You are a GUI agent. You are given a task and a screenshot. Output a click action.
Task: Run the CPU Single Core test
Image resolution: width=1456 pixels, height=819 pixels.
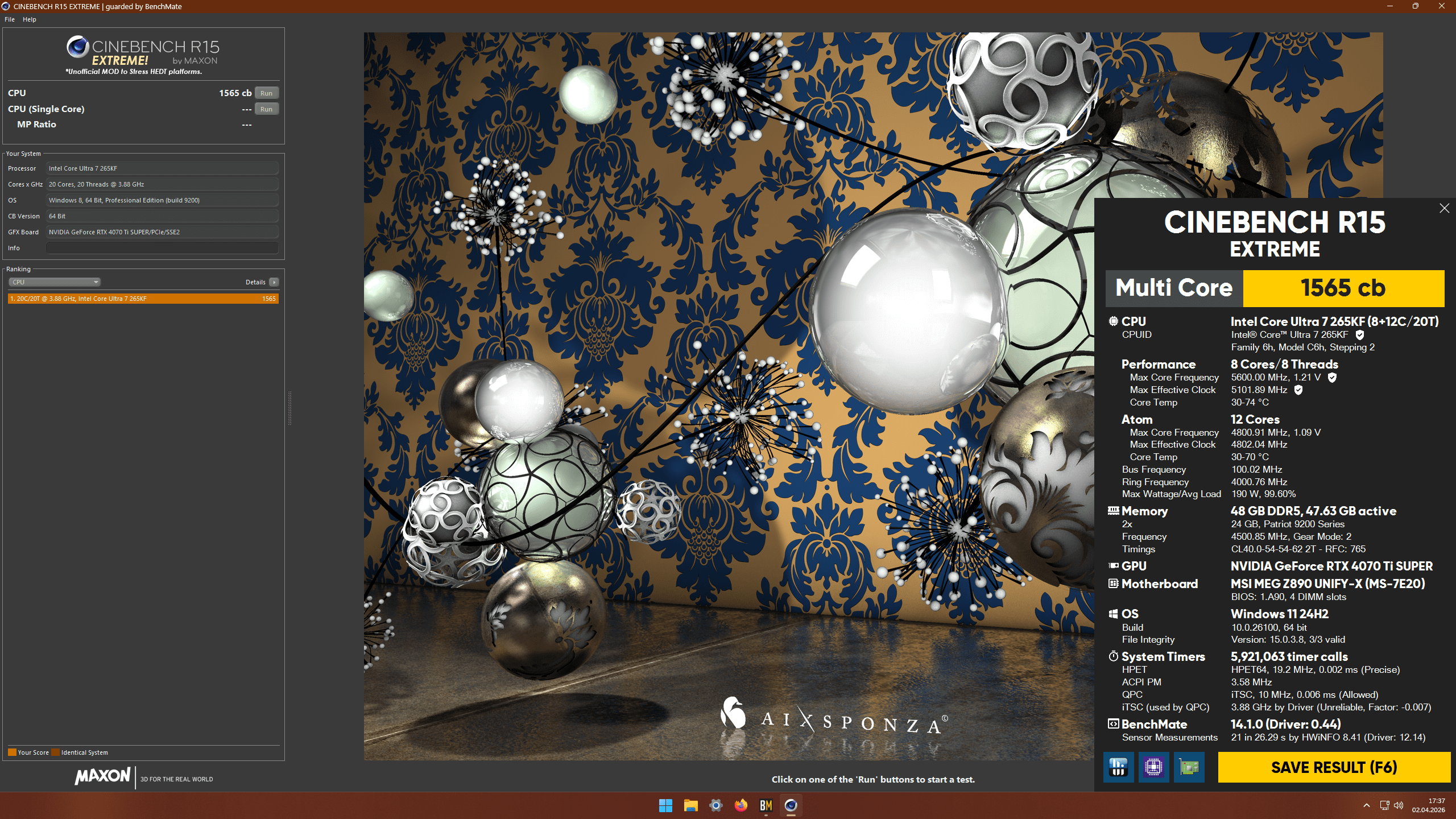pyautogui.click(x=266, y=109)
